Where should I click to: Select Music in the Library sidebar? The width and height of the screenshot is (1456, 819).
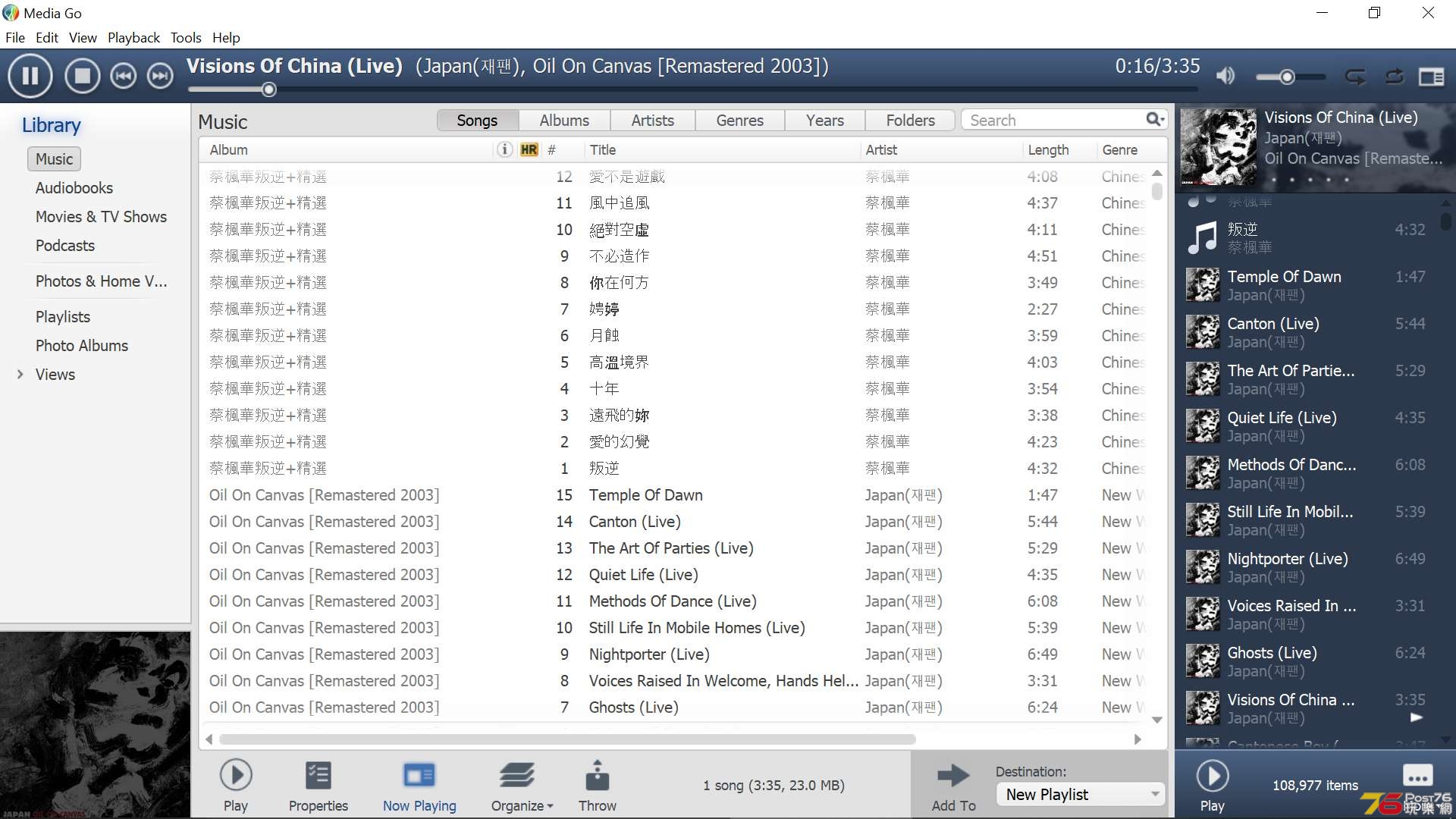pyautogui.click(x=55, y=159)
